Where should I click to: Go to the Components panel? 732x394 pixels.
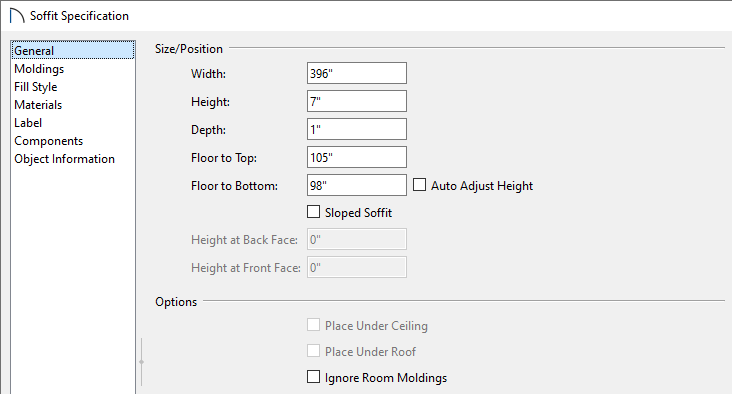coord(49,141)
